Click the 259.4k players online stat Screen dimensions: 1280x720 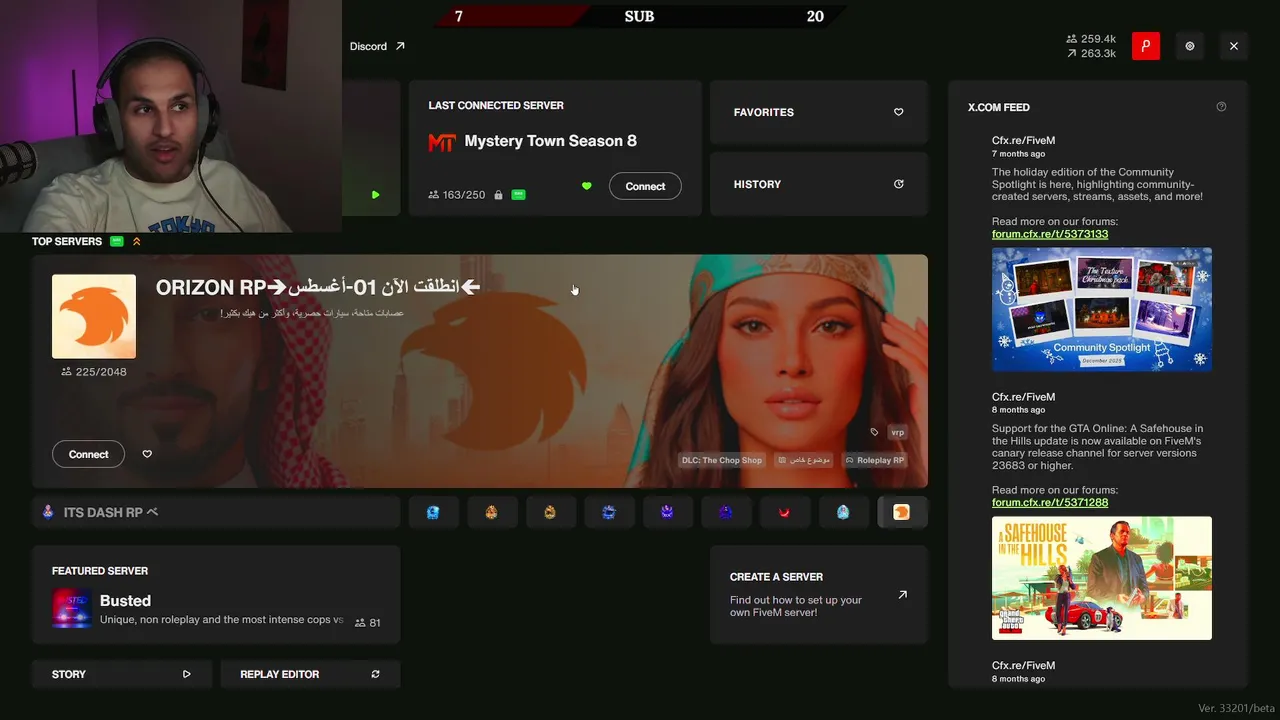[x=1091, y=39]
